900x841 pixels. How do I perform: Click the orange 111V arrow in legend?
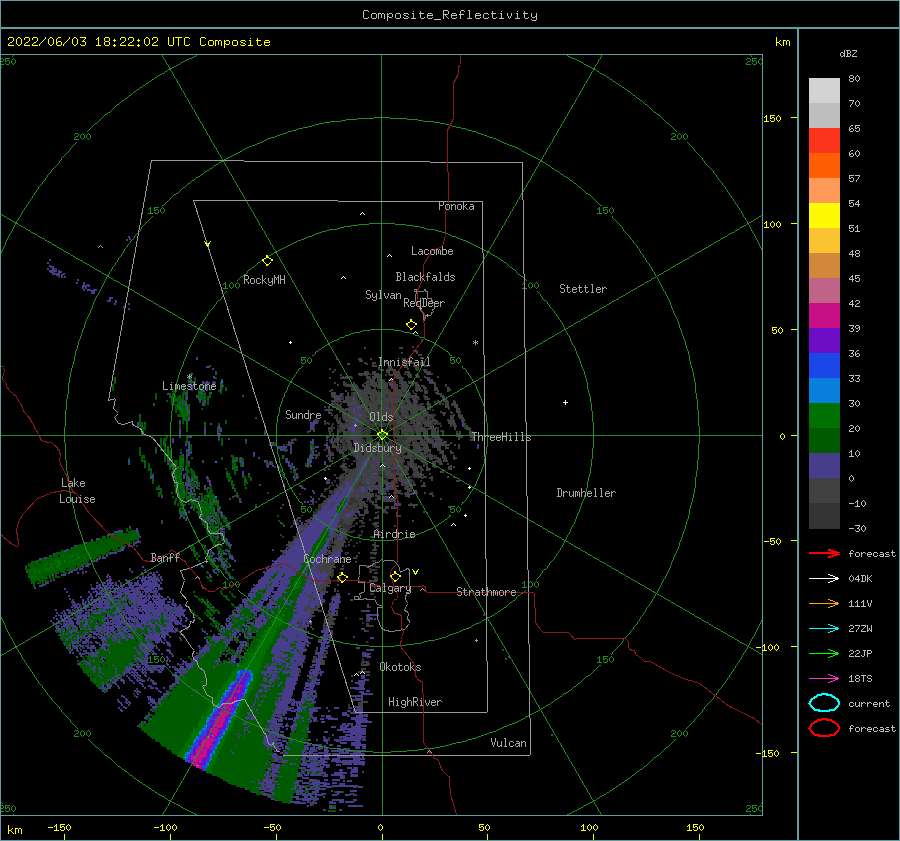pyautogui.click(x=824, y=603)
